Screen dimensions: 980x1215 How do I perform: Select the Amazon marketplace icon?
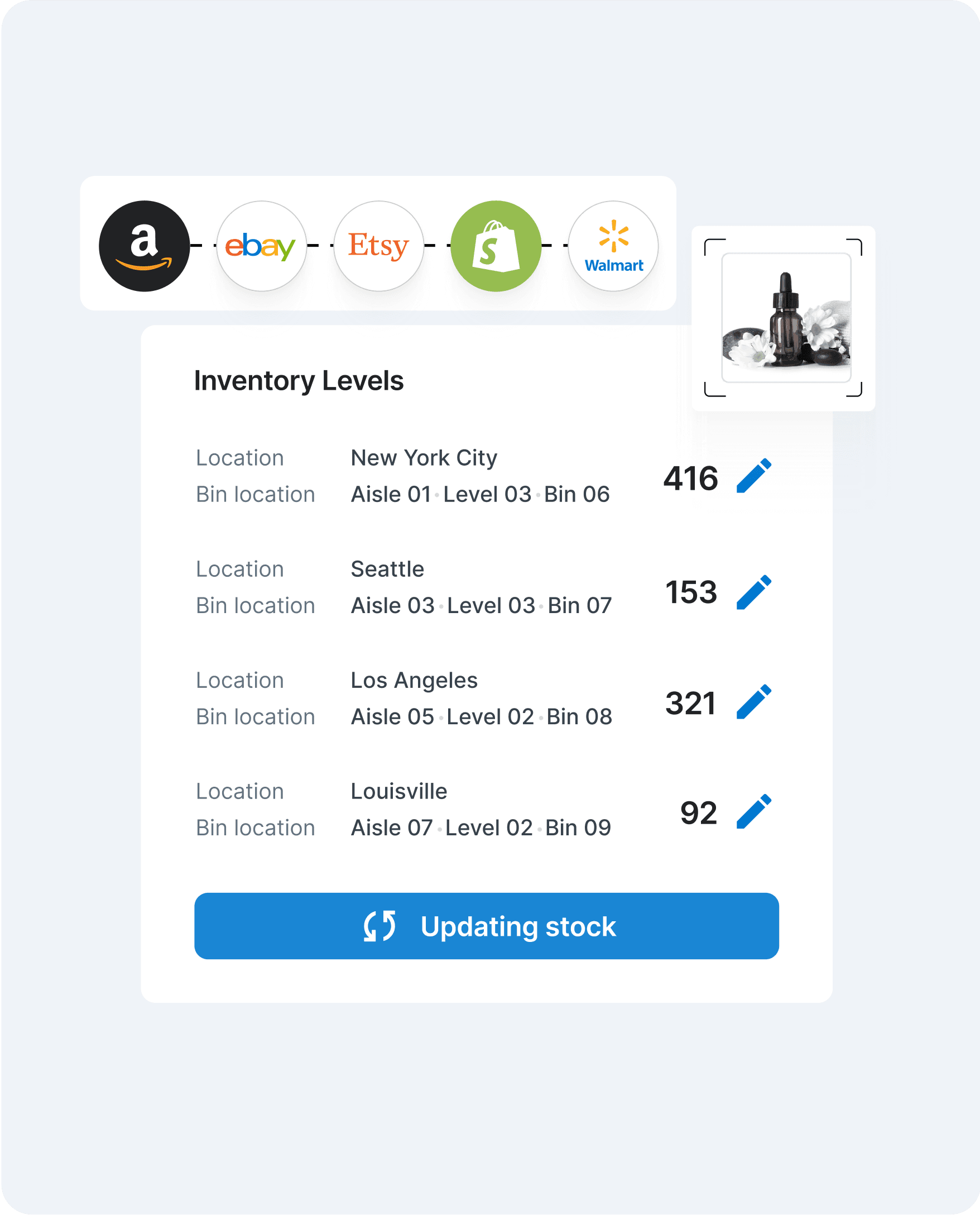pos(144,246)
